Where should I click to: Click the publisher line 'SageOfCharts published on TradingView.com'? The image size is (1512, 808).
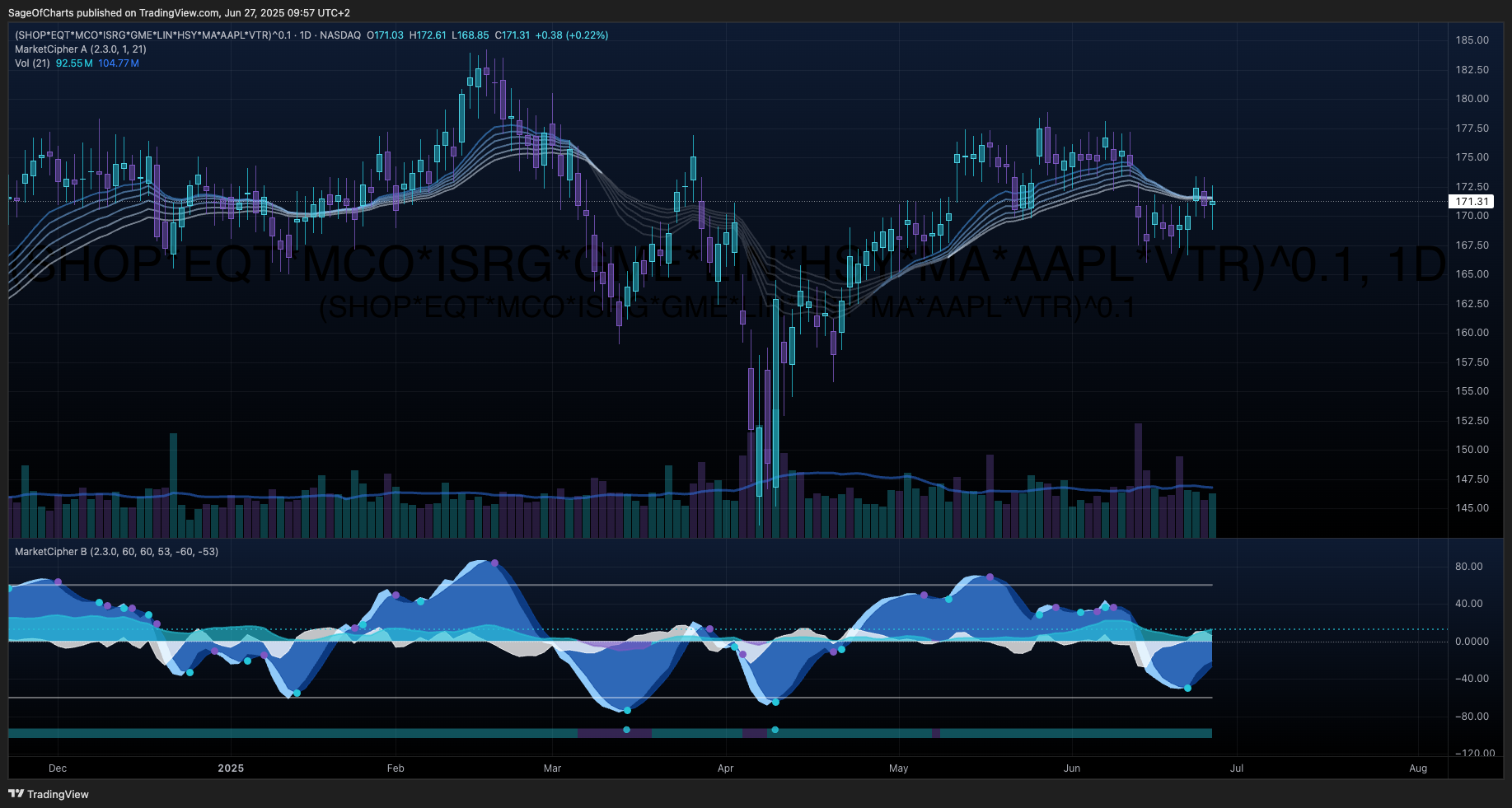tap(114, 13)
